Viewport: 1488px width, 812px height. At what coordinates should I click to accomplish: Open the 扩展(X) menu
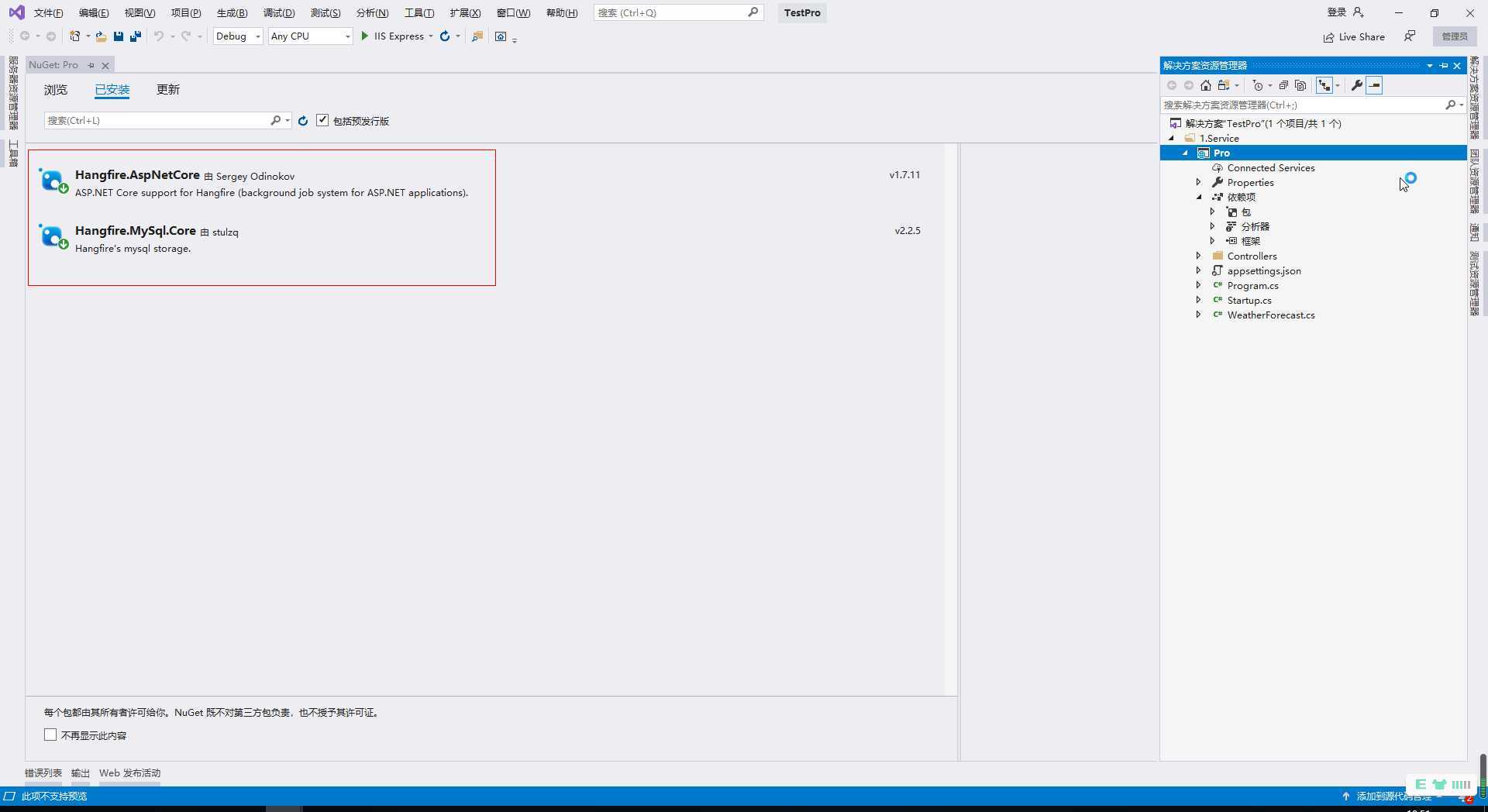(x=465, y=12)
